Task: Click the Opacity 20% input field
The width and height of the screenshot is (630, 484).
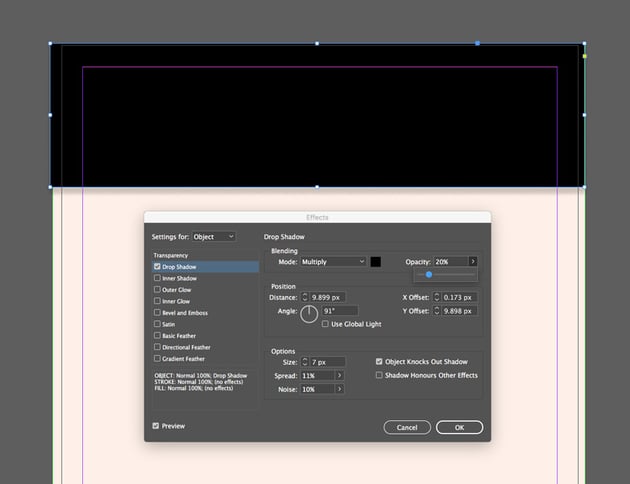Action: tap(451, 262)
